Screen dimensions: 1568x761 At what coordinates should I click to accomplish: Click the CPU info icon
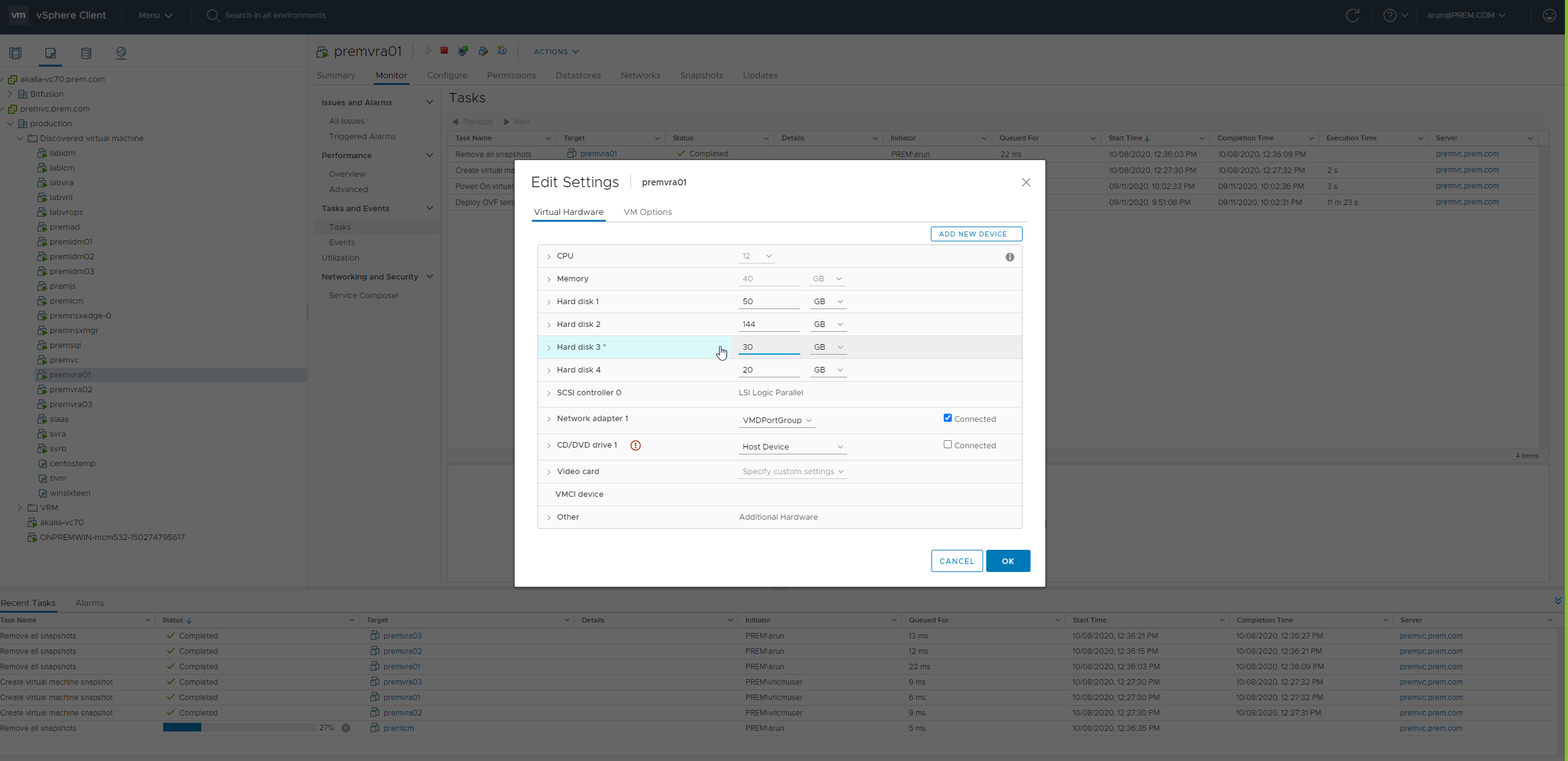[x=1010, y=257]
